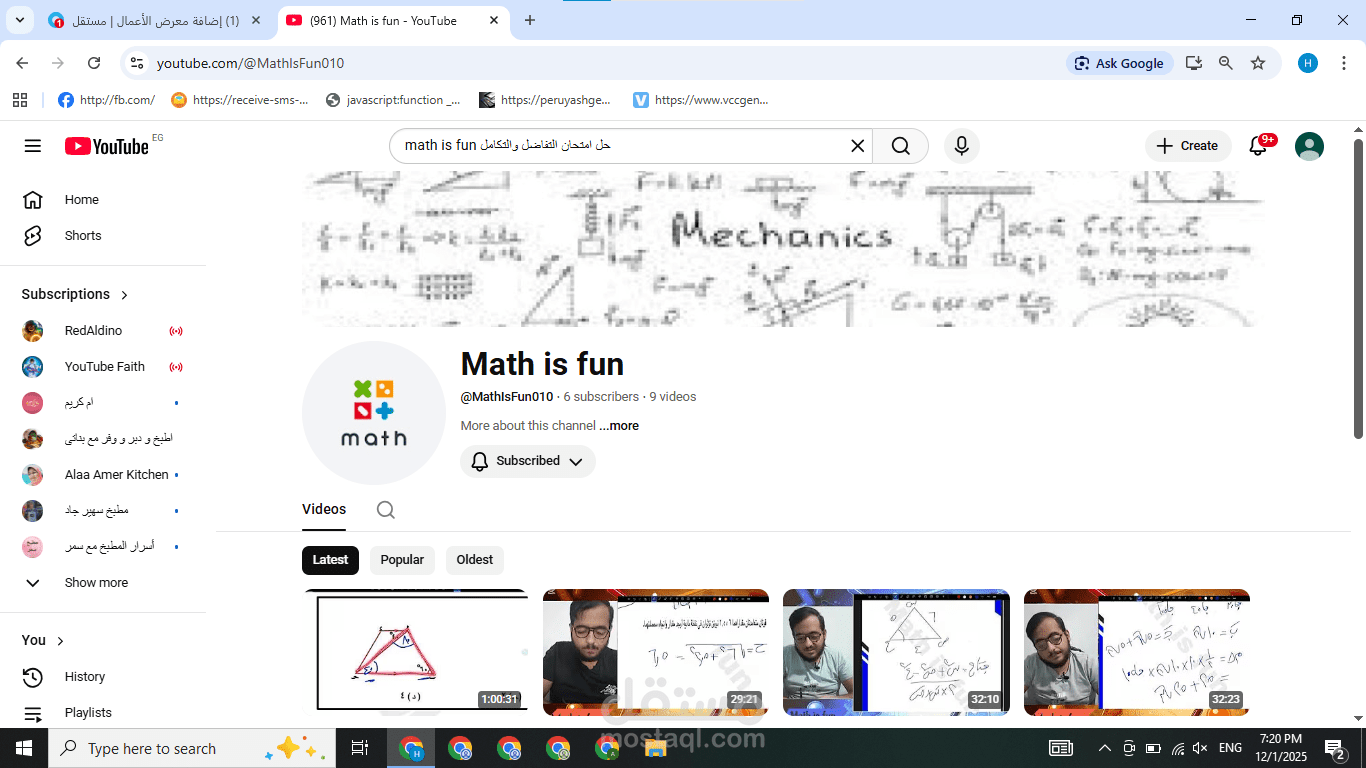This screenshot has width=1366, height=768.
Task: Click the magnifier search button
Action: tap(900, 146)
